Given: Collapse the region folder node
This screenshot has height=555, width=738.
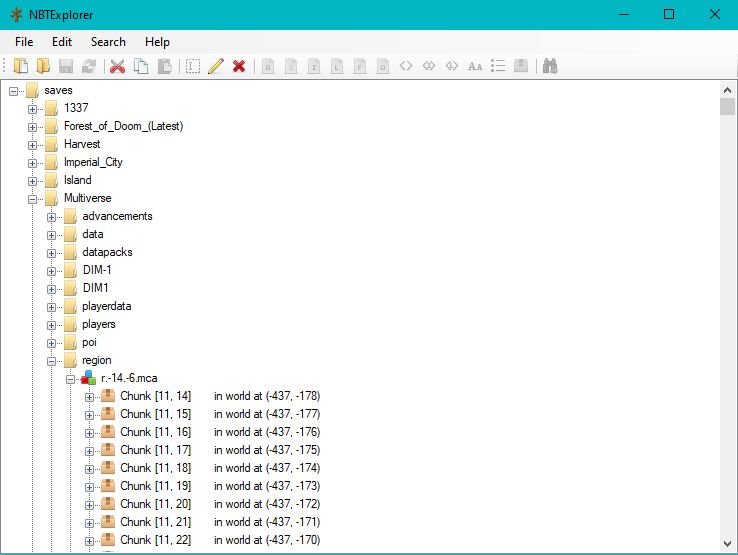Looking at the screenshot, I should tap(51, 361).
